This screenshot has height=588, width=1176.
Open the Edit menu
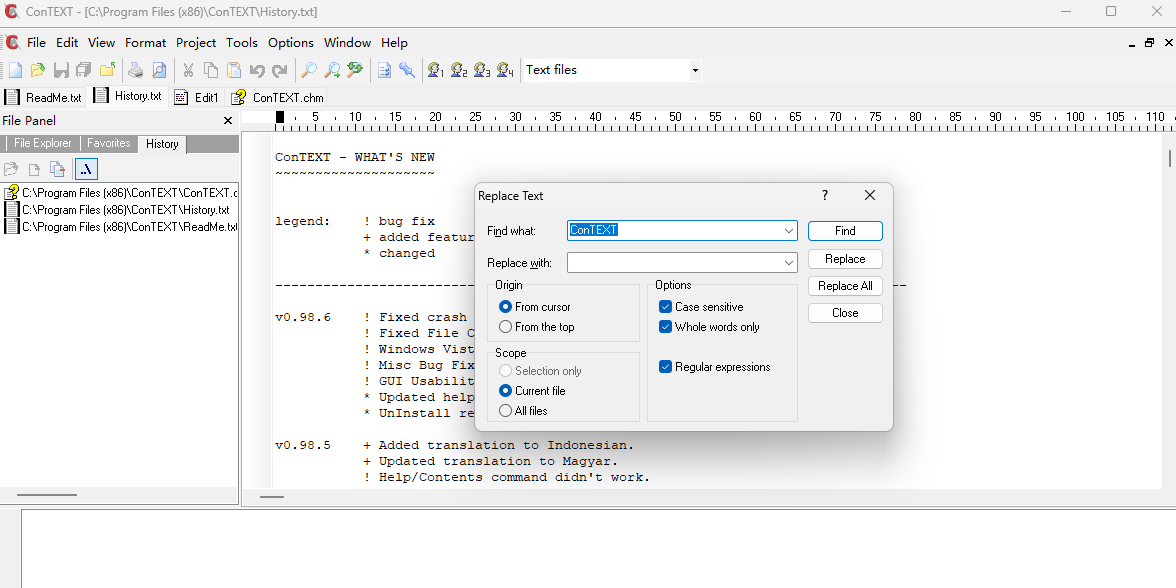67,43
